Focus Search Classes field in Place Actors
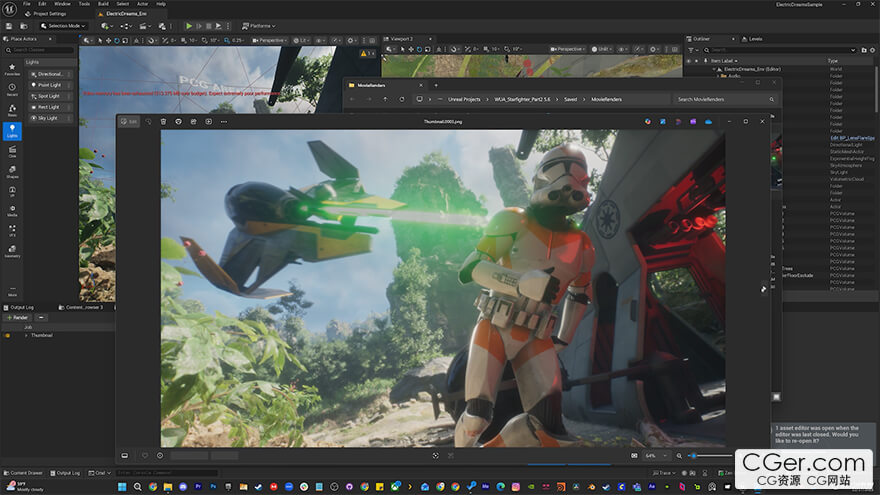This screenshot has width=880, height=495. 39,50
